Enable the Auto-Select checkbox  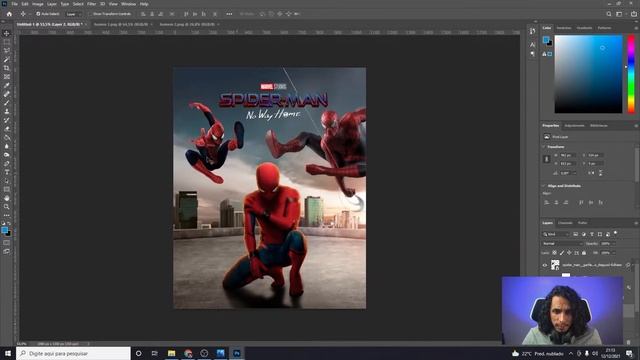click(38, 14)
